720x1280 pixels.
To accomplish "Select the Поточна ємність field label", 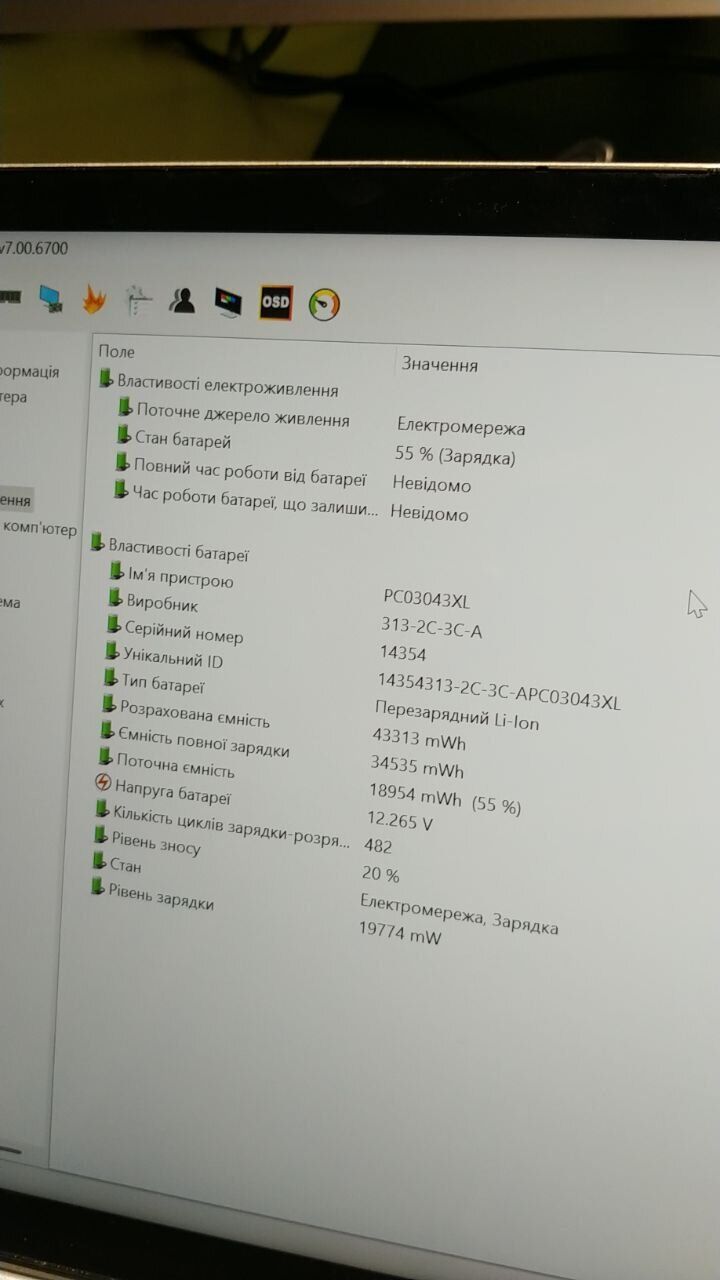I will [x=175, y=764].
